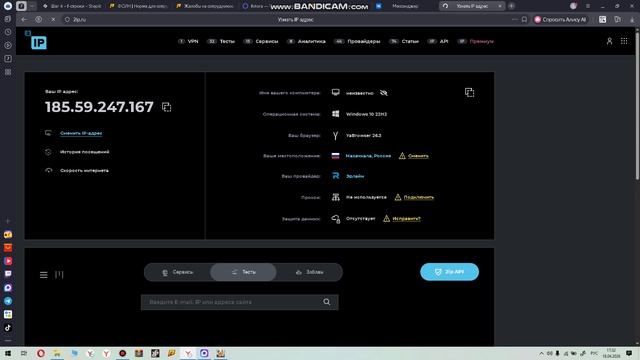This screenshot has width=640, height=360.
Task: Select the Забавы pill tab
Action: 309,272
